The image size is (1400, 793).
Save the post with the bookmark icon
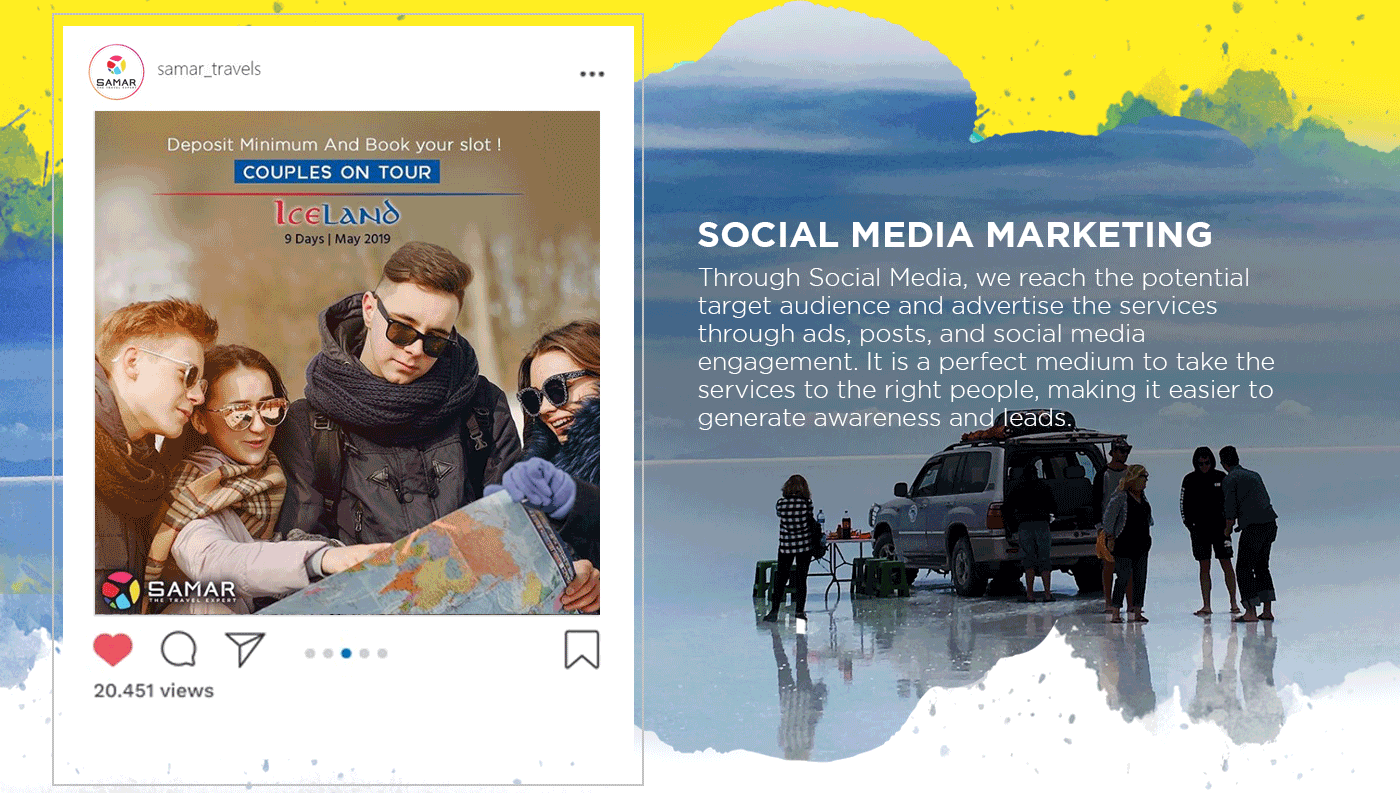tap(581, 650)
